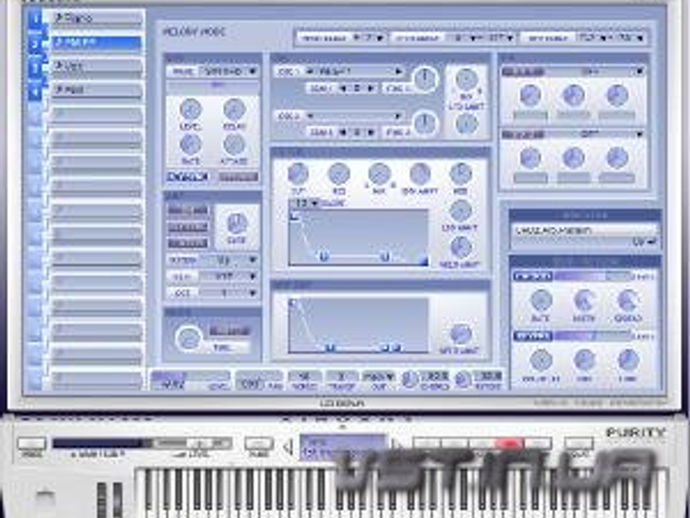Click the LFO LEVEL knob
This screenshot has height=518, width=690.
point(191,109)
